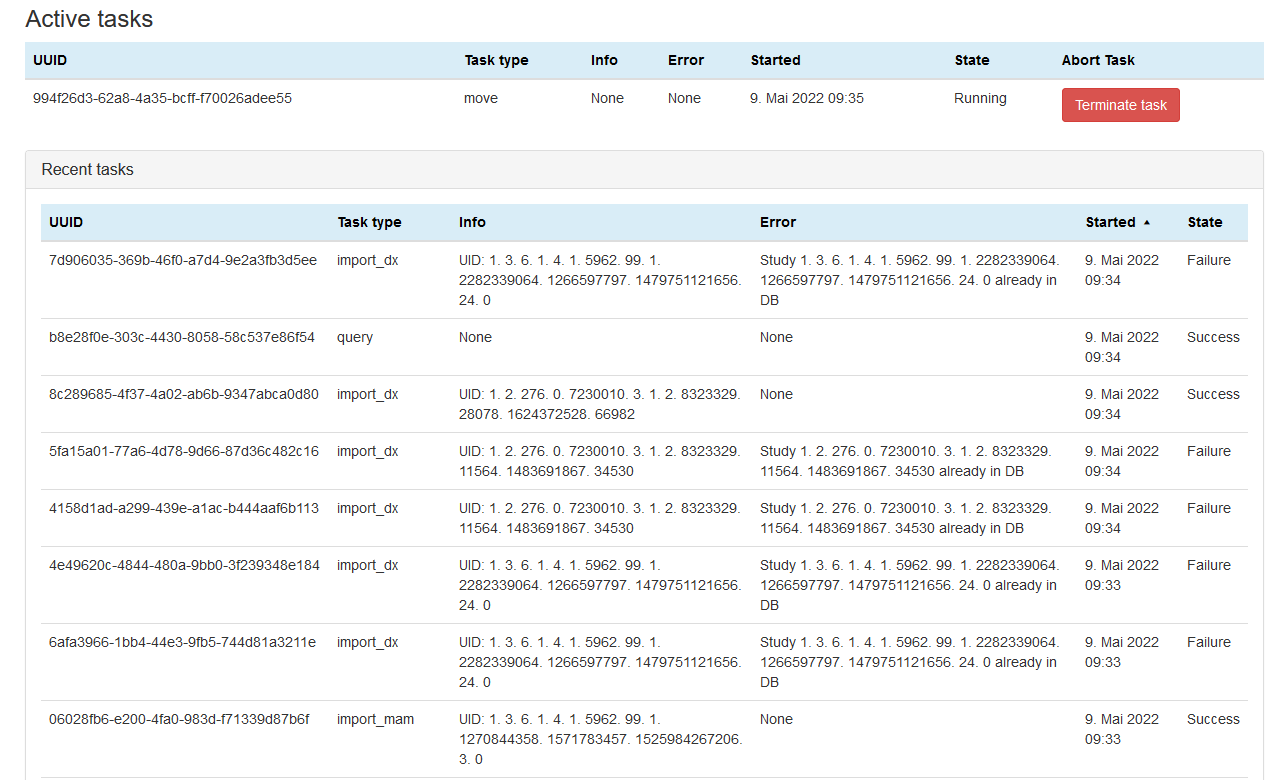The image size is (1285, 780).
Task: Click Failure state for task 6afa3966
Action: [x=1209, y=642]
